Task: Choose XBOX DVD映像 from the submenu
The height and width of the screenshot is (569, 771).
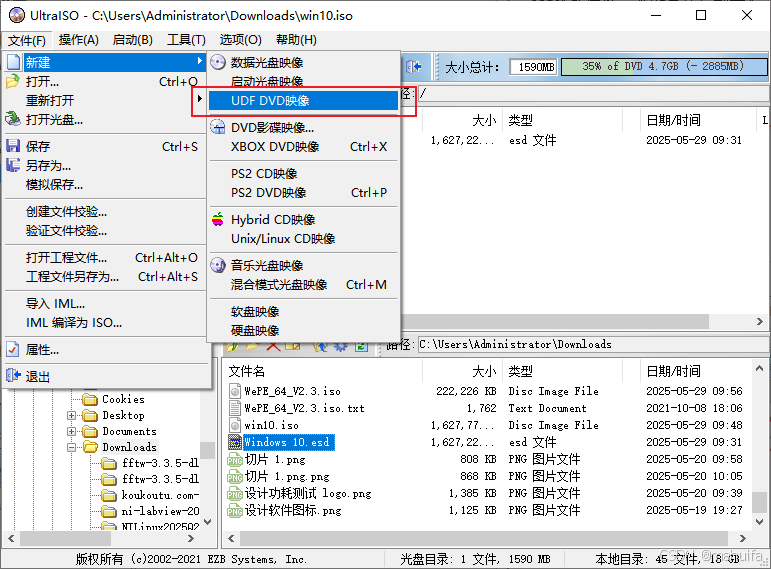Action: [x=303, y=147]
